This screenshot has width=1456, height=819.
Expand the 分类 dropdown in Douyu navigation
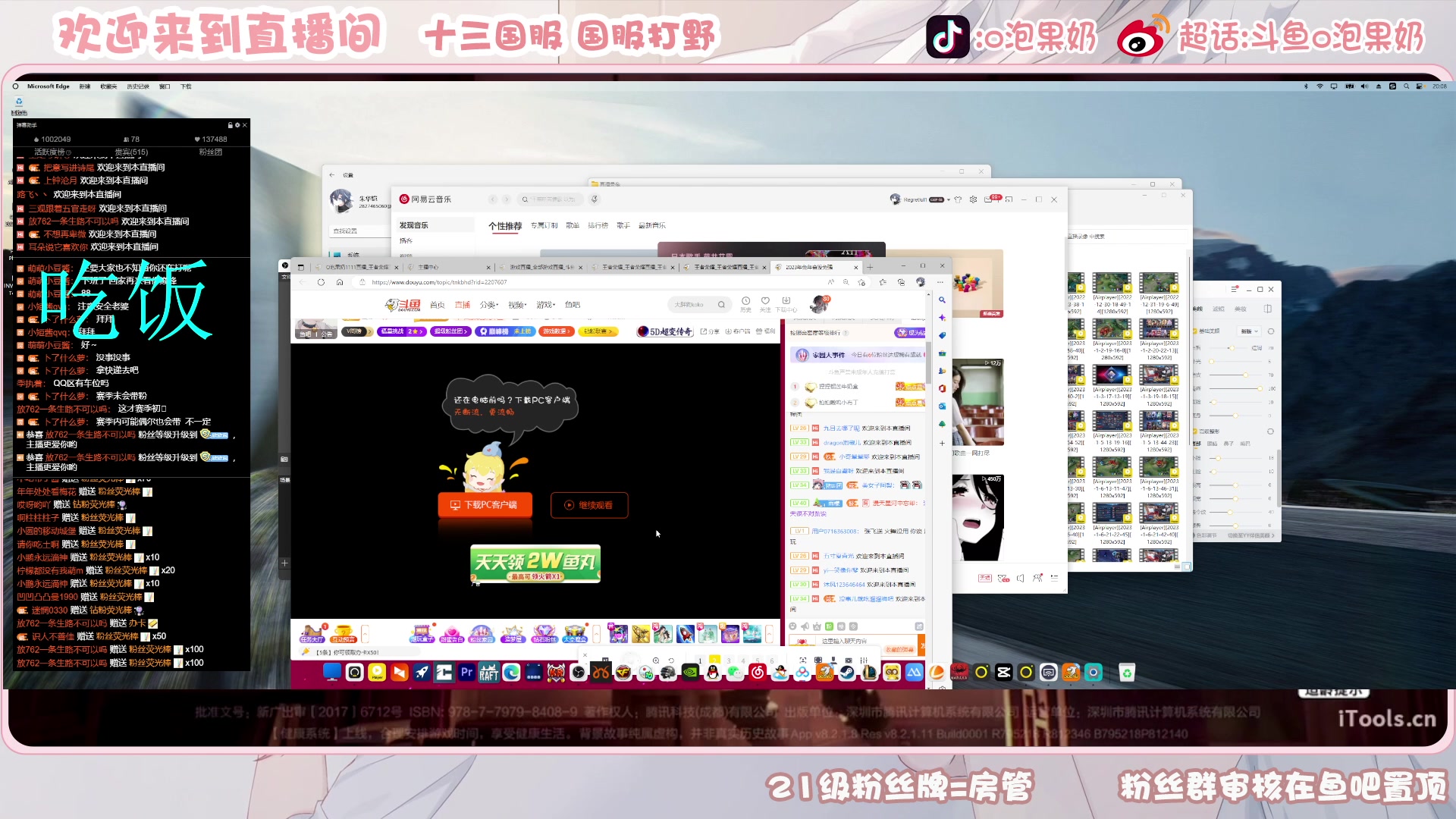pyautogui.click(x=488, y=304)
